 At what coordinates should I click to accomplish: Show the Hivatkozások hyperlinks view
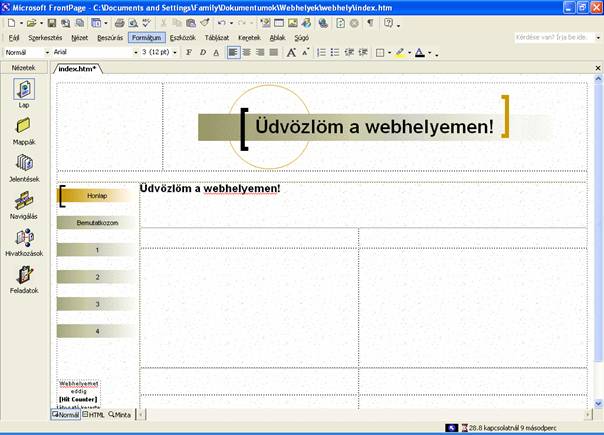click(x=23, y=238)
